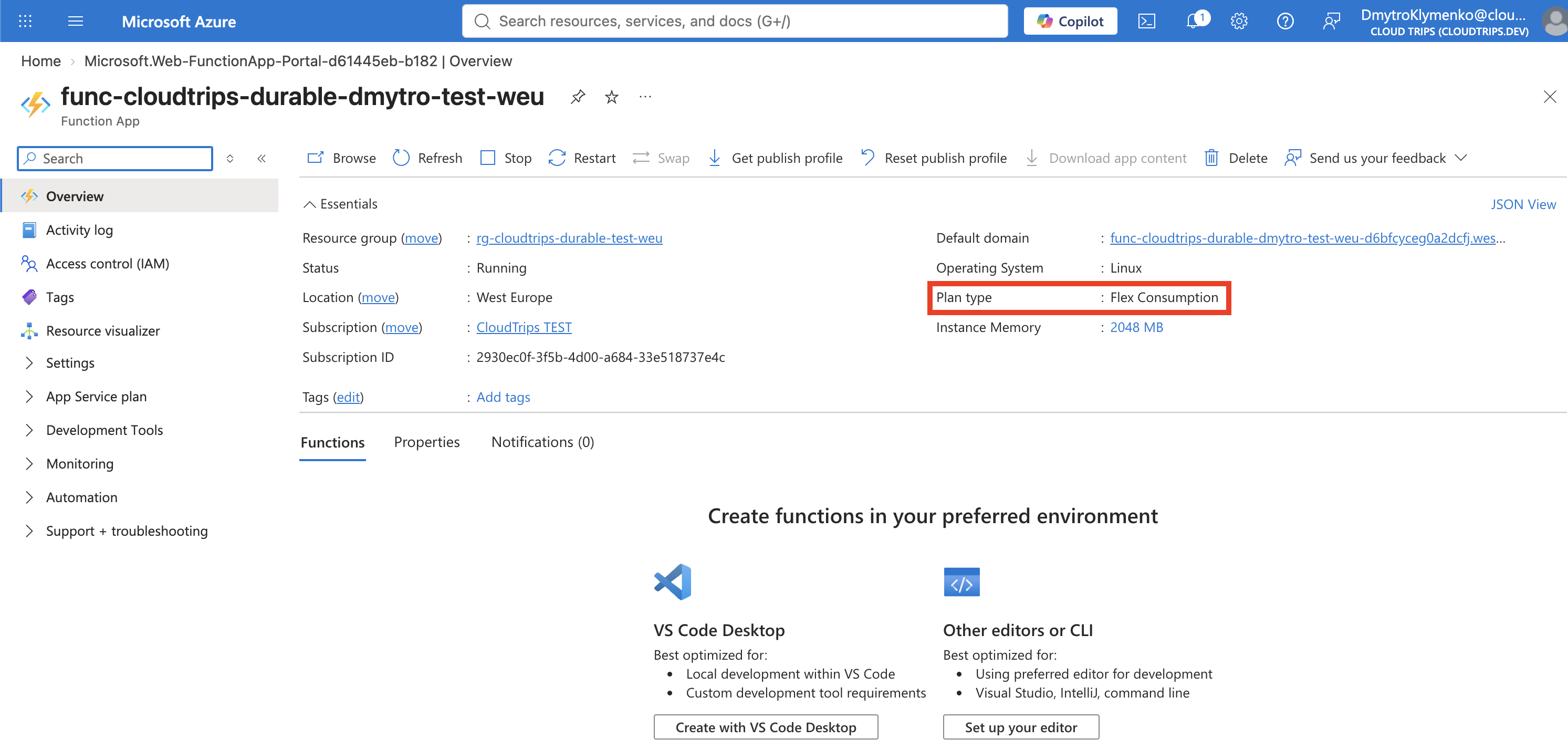Collapse the Essentials section
The image size is (1568, 749).
click(341, 204)
